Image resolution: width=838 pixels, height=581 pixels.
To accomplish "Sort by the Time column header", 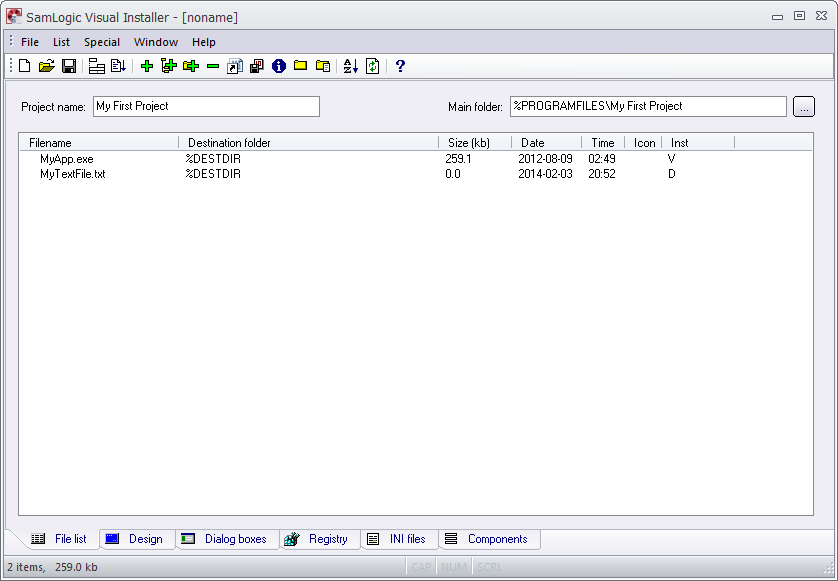I will coord(603,143).
